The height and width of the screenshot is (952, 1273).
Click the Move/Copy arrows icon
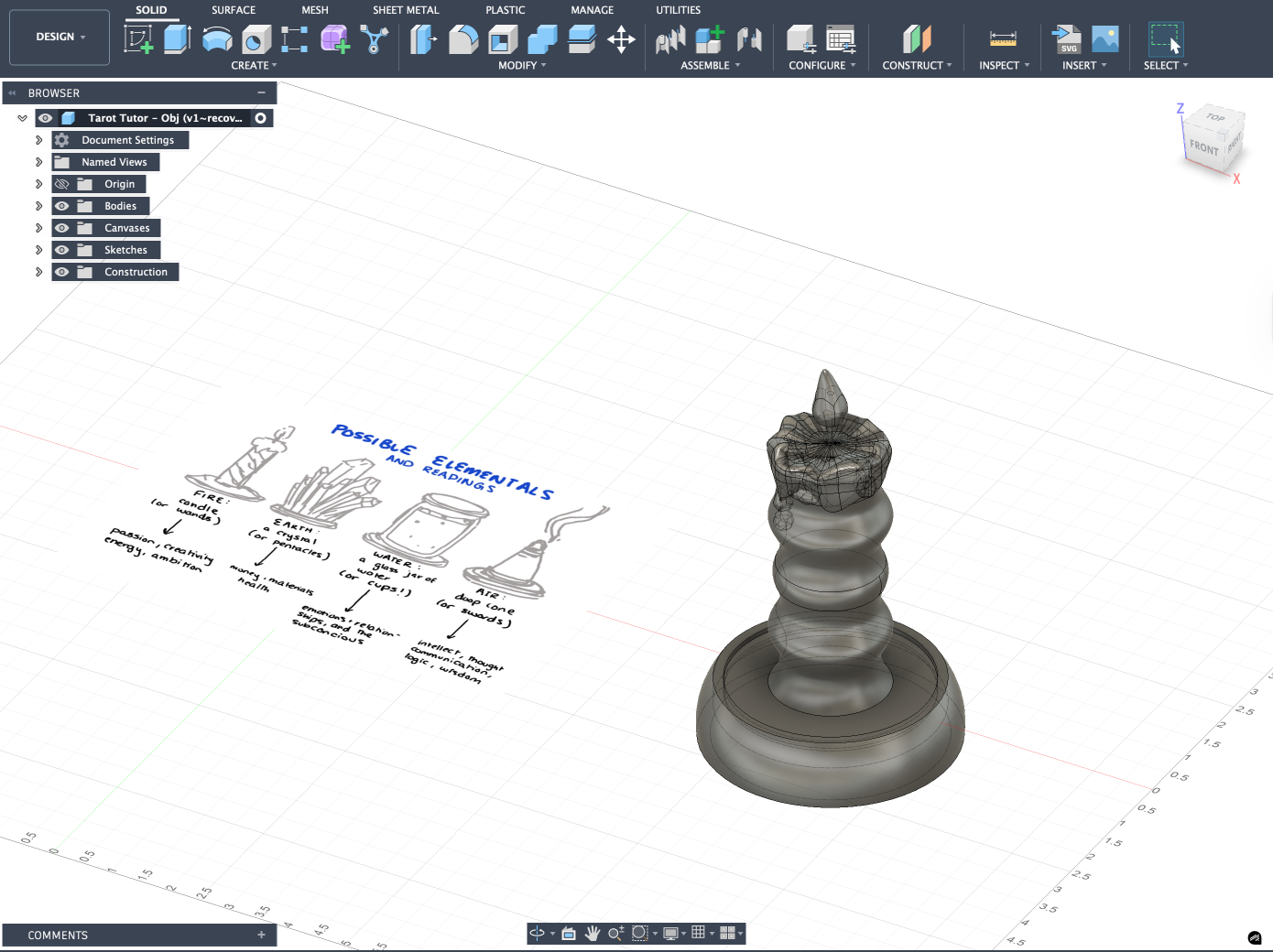click(621, 39)
